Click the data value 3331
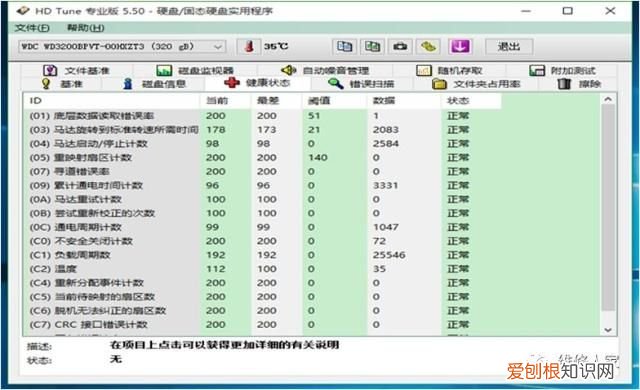The width and height of the screenshot is (640, 390). click(x=385, y=185)
